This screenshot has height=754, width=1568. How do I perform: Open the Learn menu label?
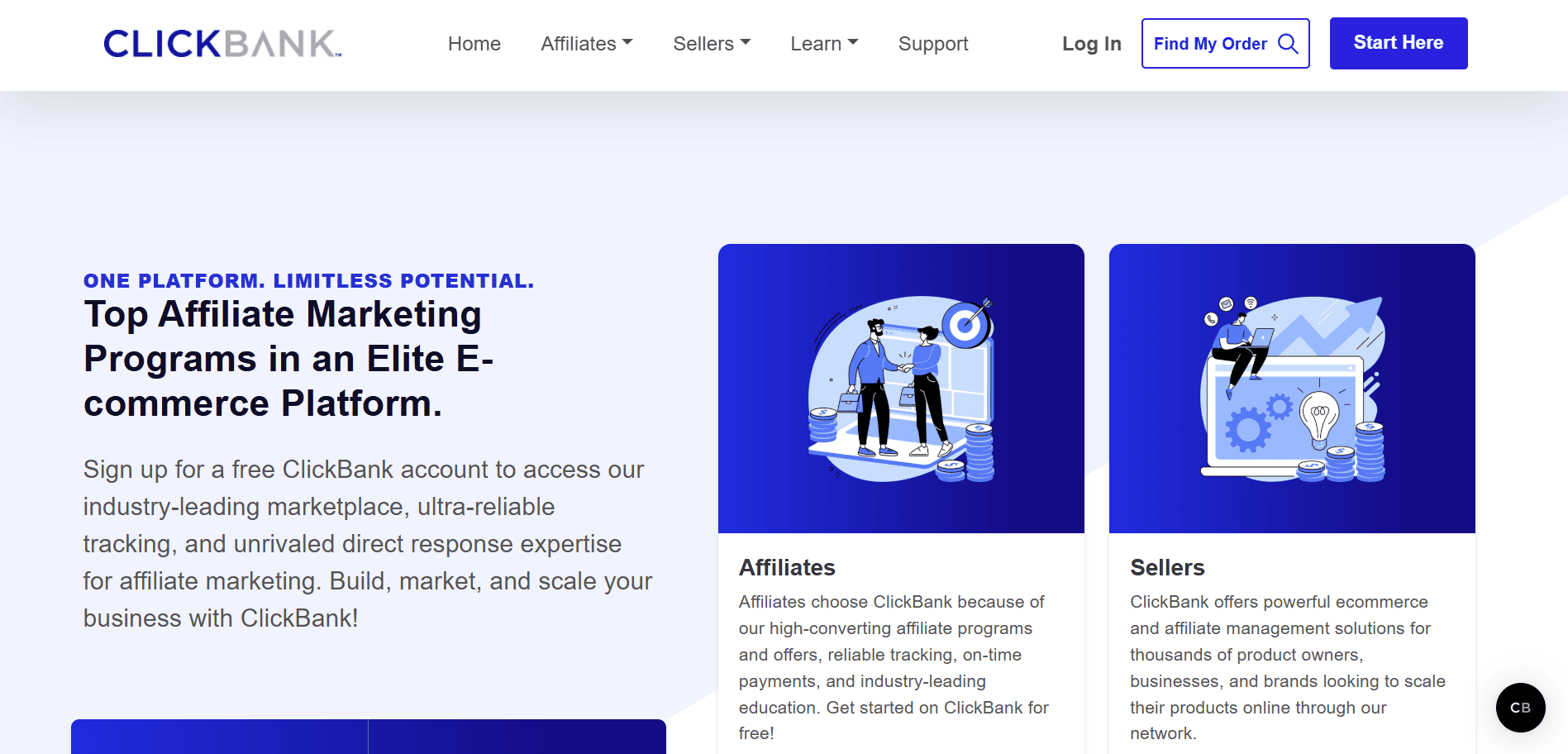pyautogui.click(x=816, y=44)
